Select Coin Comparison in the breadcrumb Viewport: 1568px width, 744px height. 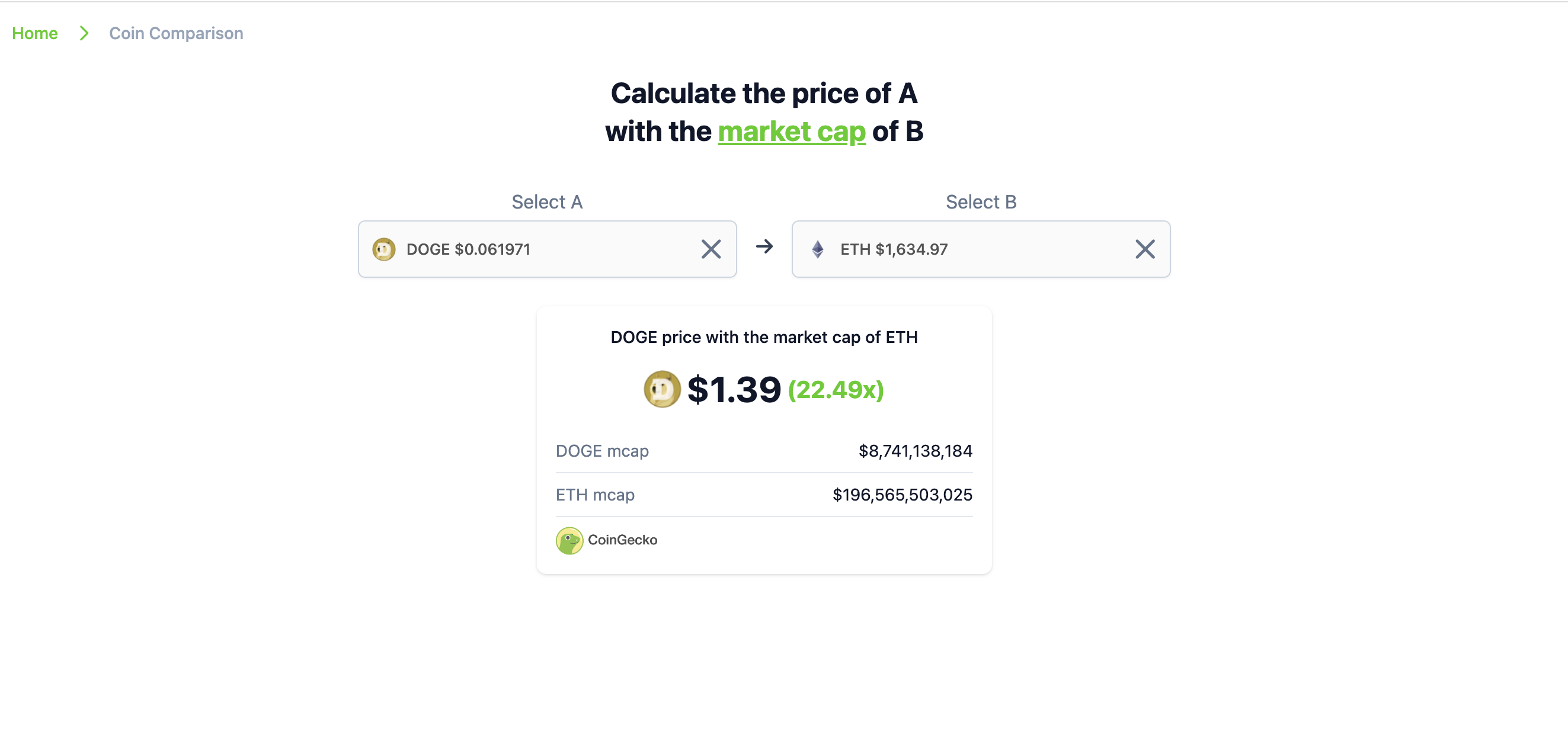175,33
